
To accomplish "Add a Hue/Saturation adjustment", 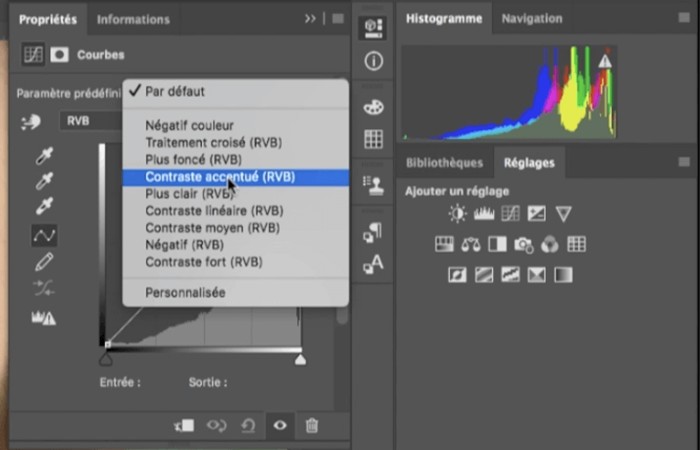I will click(444, 244).
